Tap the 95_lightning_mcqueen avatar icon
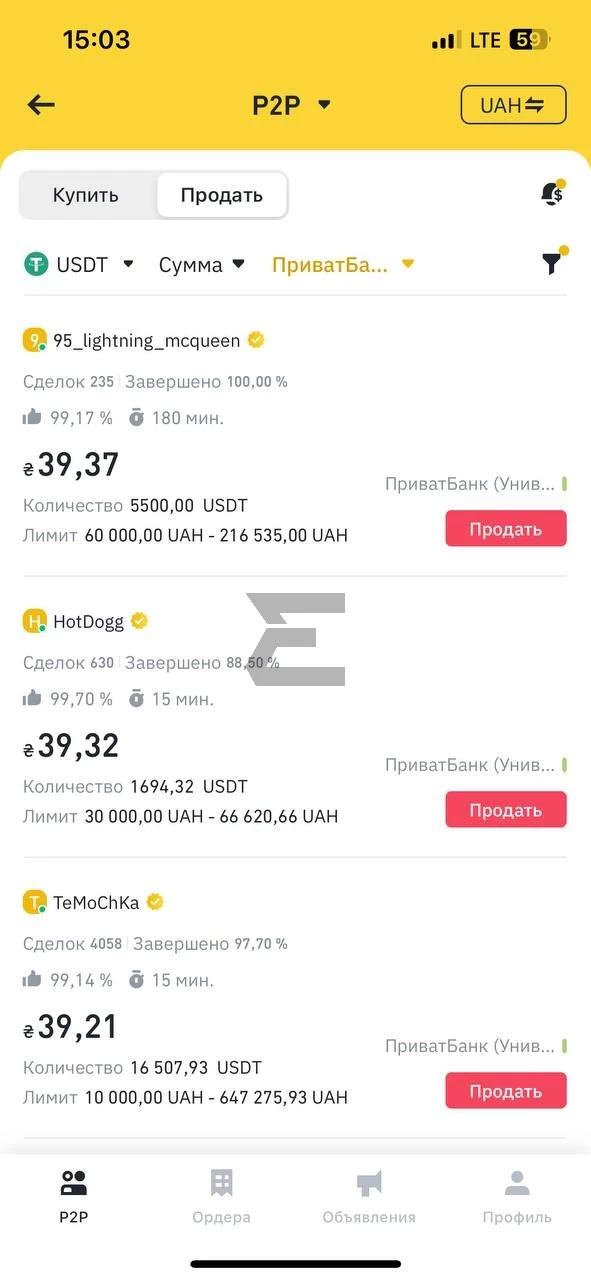 point(35,341)
